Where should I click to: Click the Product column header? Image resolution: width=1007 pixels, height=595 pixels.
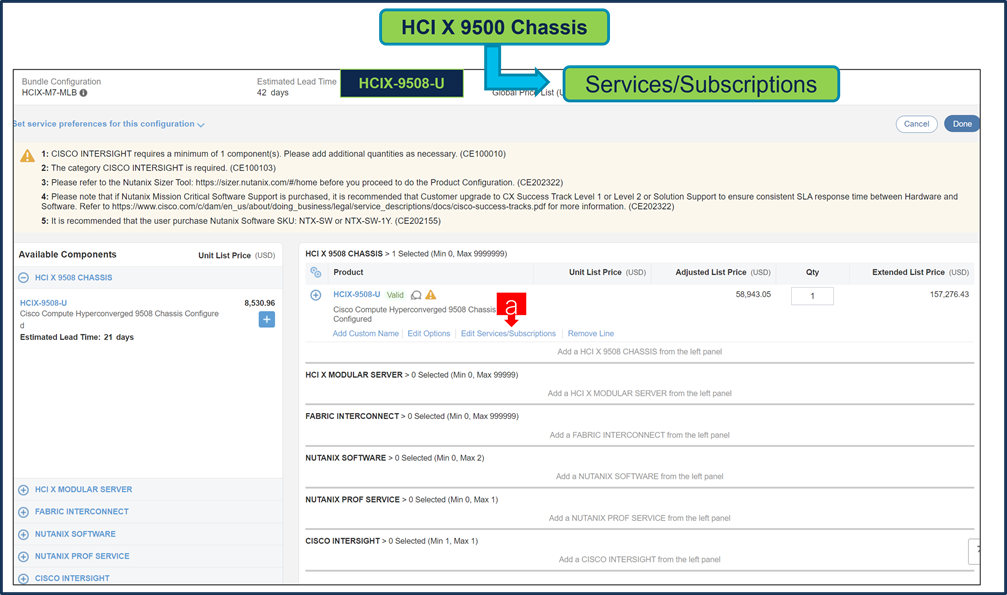click(348, 272)
